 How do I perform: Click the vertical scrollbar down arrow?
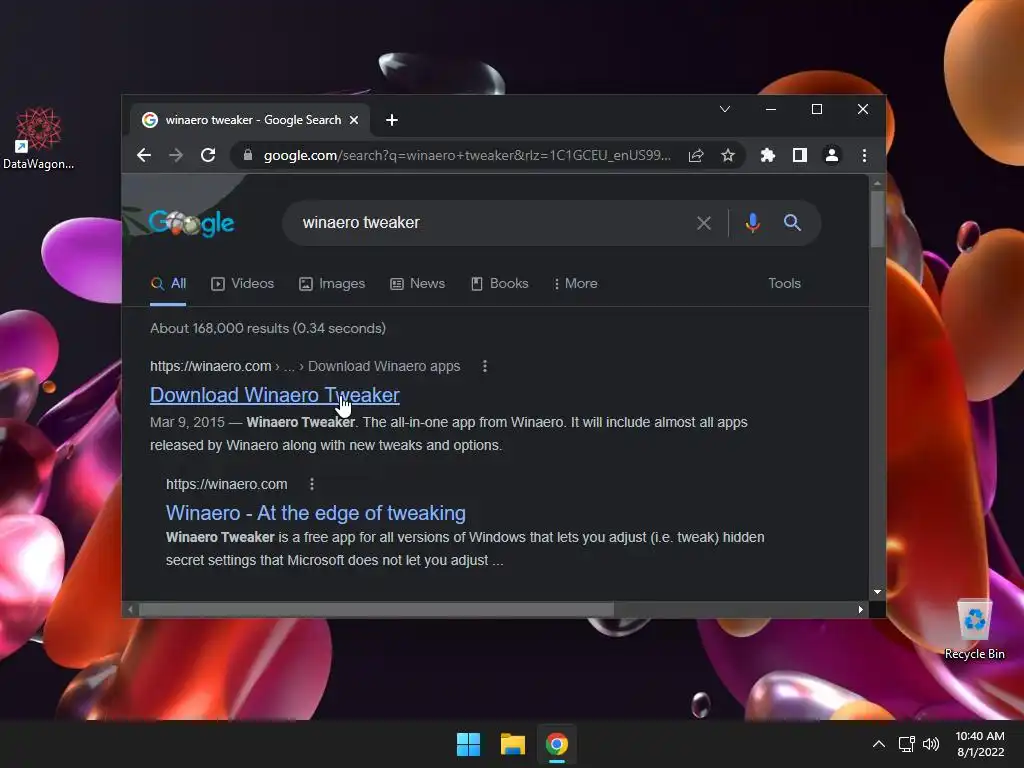click(x=877, y=592)
